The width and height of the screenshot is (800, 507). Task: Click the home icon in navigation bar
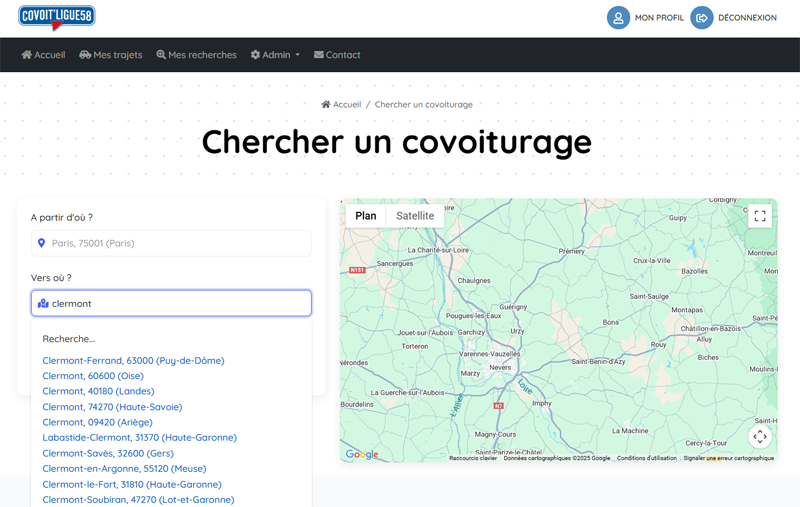click(x=27, y=55)
